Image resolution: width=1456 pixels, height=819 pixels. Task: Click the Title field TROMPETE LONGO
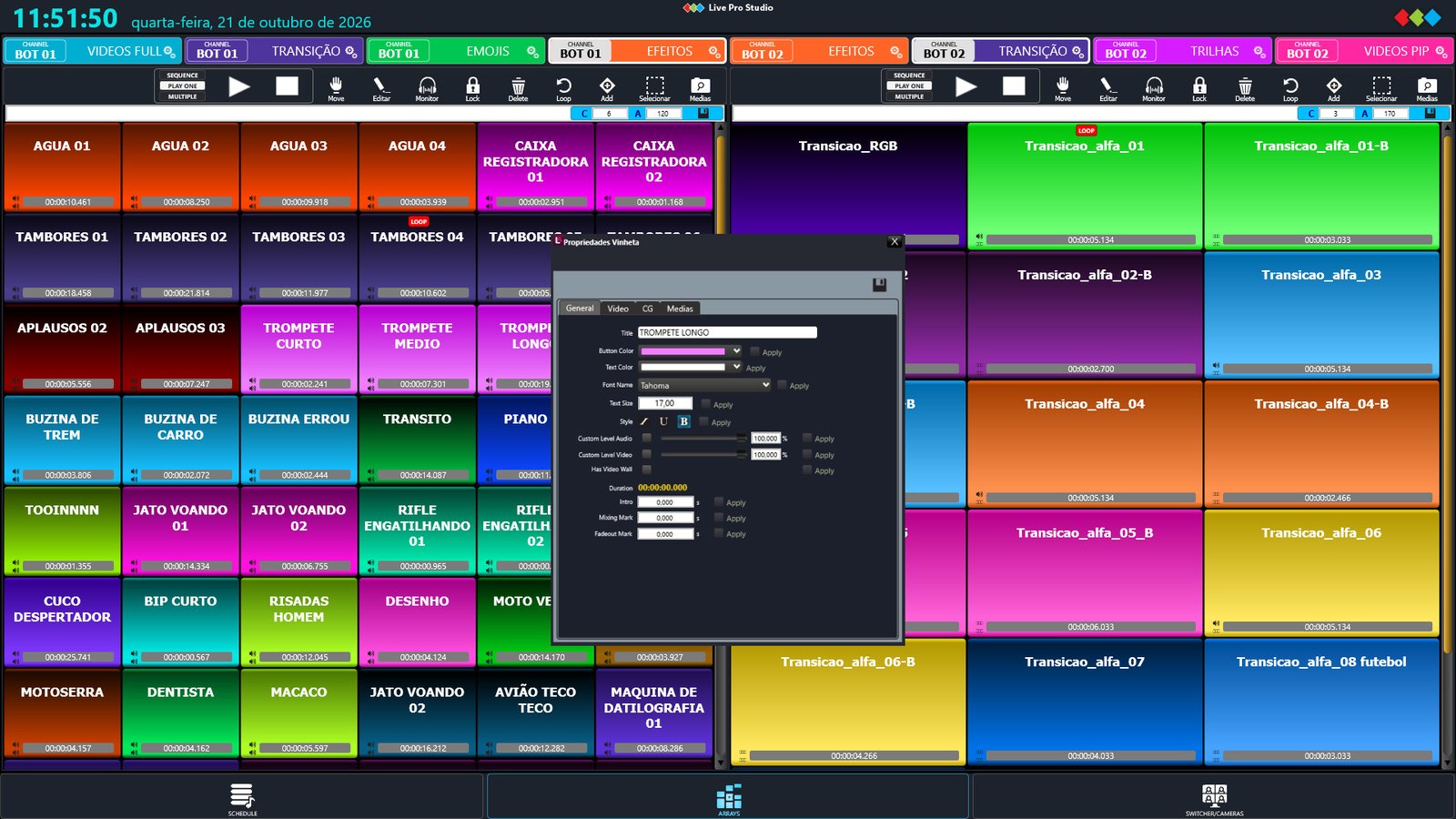(x=727, y=332)
